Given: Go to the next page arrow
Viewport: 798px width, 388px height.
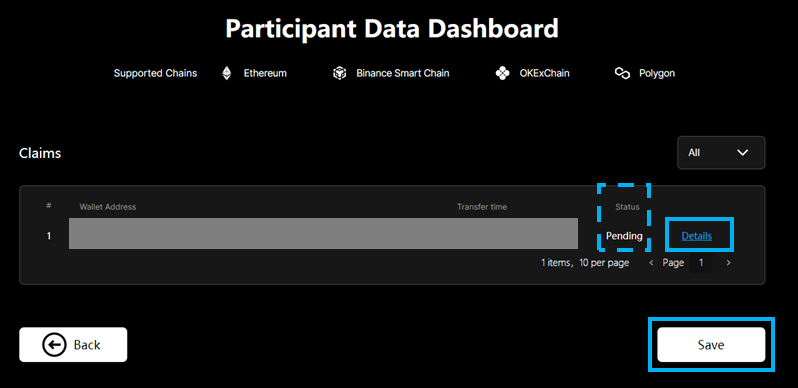Looking at the screenshot, I should pos(728,263).
